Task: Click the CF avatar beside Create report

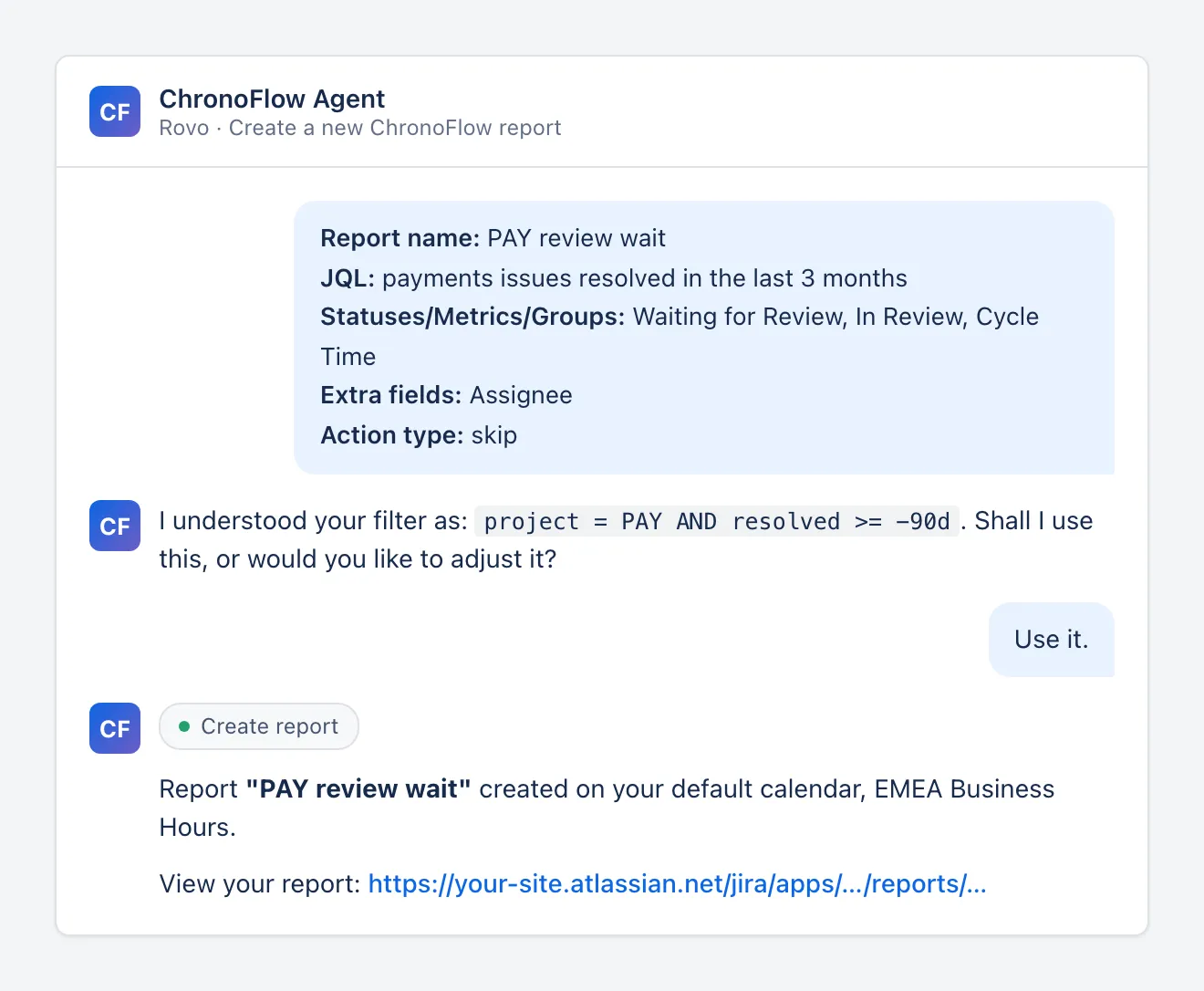Action: 115,728
